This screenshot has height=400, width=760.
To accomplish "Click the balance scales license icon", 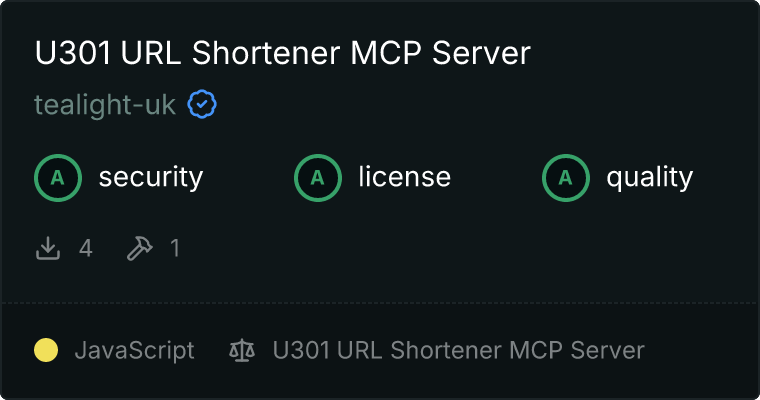I will click(x=242, y=351).
